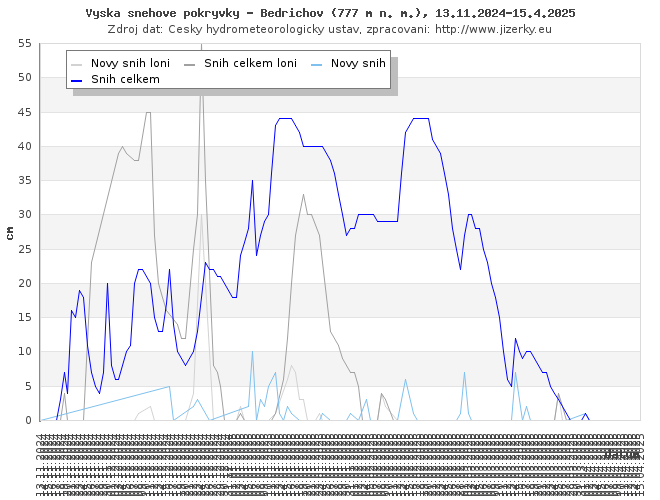This screenshot has height=500, width=660.
Task: Click the 'datum' x-axis label
Action: point(621,454)
